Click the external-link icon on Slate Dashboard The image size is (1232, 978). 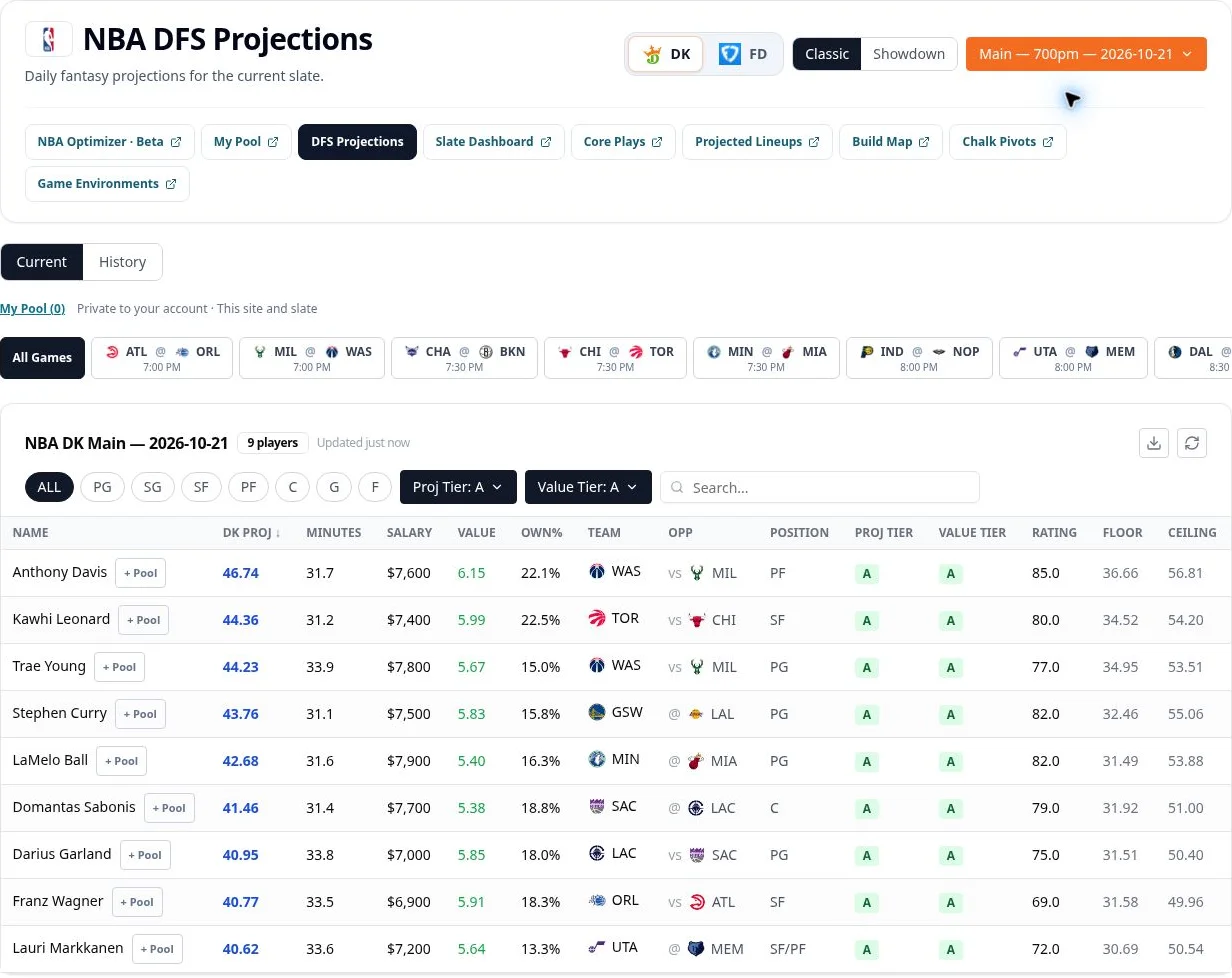click(546, 142)
